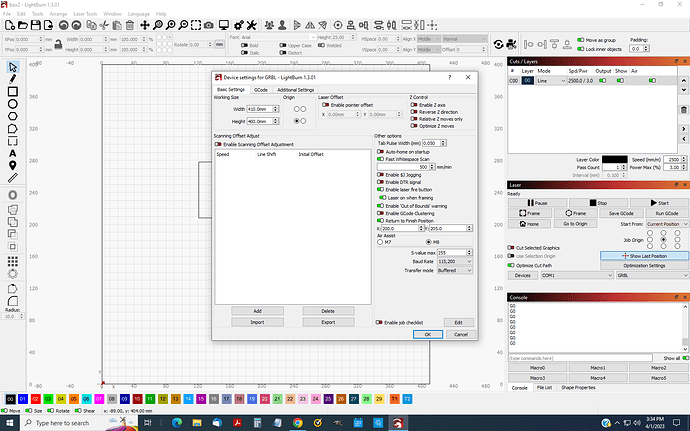The width and height of the screenshot is (690, 431).
Task: Click the Preview monitor icon
Action: 224,26
